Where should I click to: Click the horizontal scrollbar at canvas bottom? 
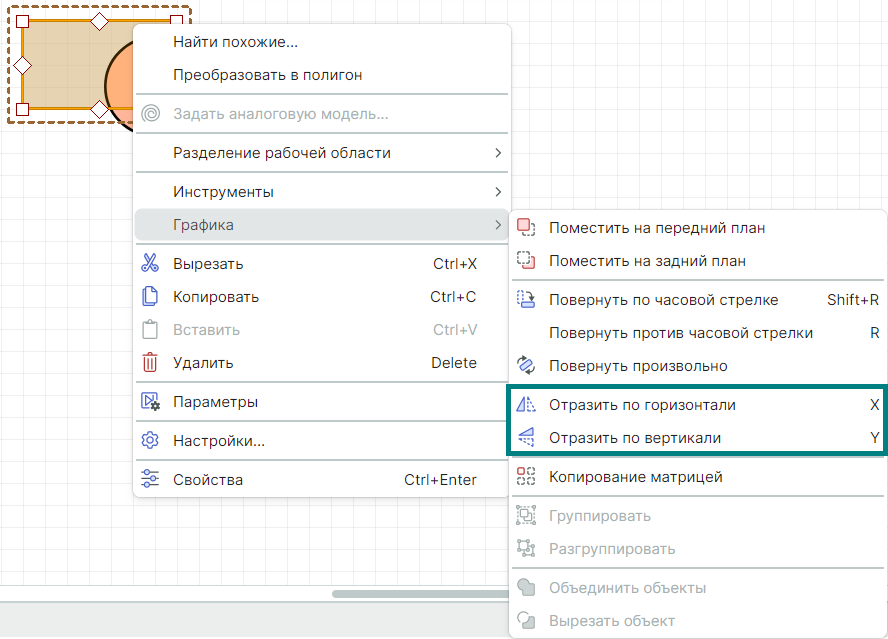pyautogui.click(x=420, y=594)
